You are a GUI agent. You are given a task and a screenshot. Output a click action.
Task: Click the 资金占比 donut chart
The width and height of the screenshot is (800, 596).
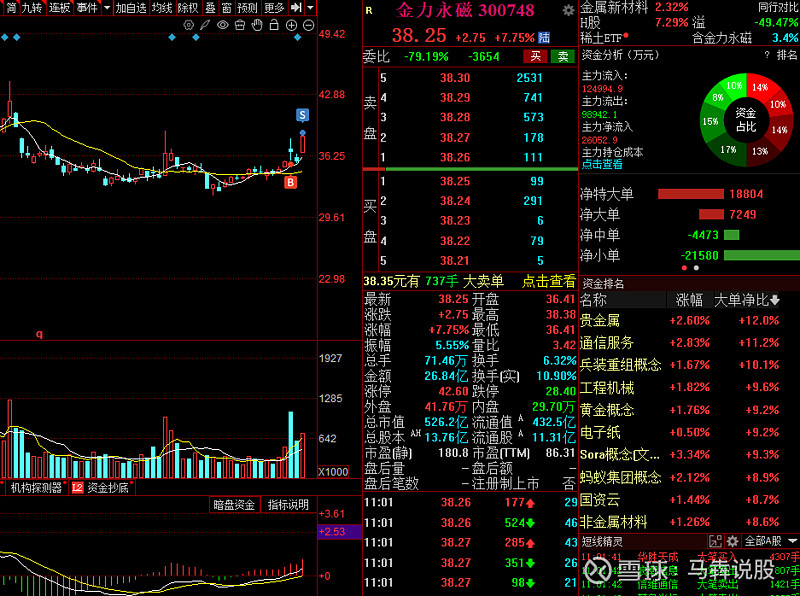(x=746, y=120)
